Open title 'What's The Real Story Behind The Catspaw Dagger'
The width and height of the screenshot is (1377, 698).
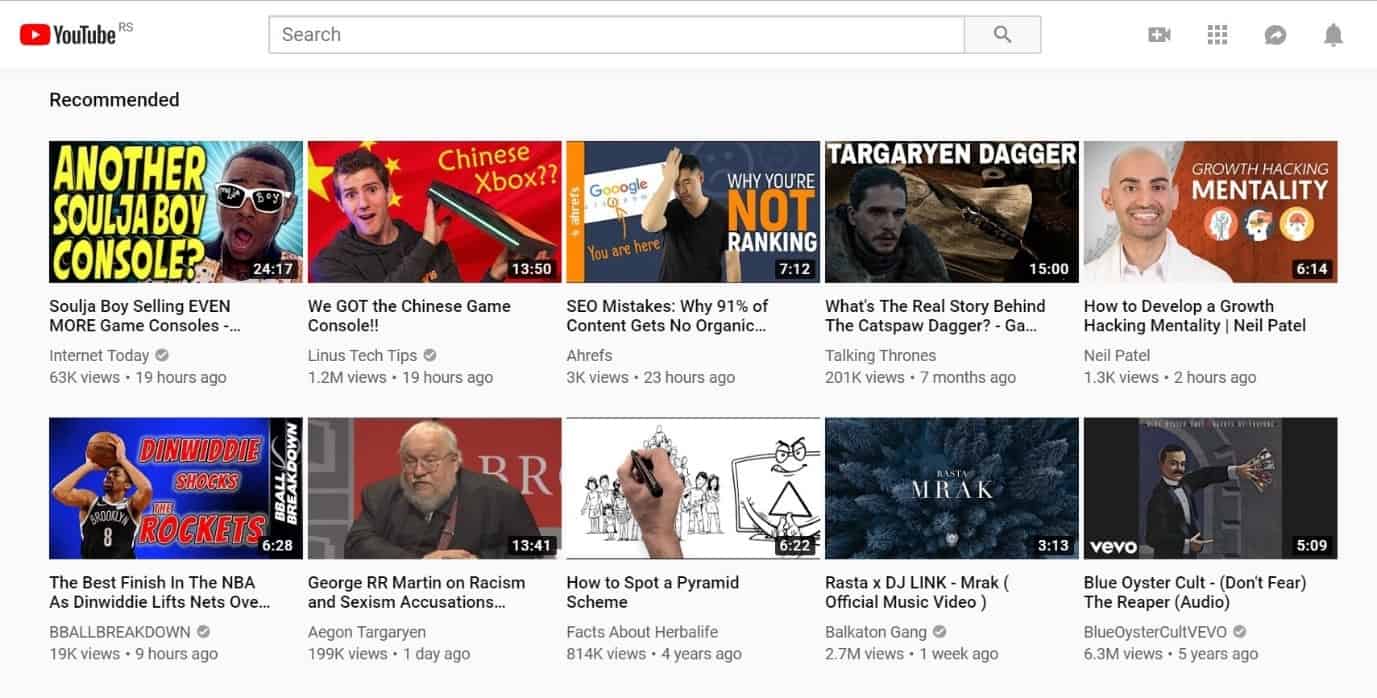point(935,316)
